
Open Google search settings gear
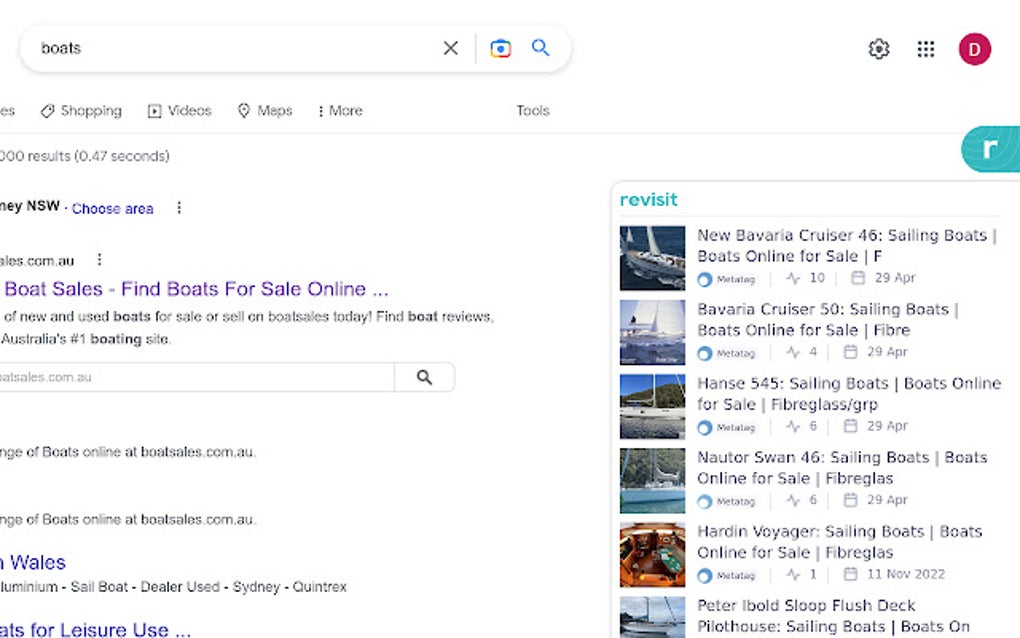[x=878, y=48]
